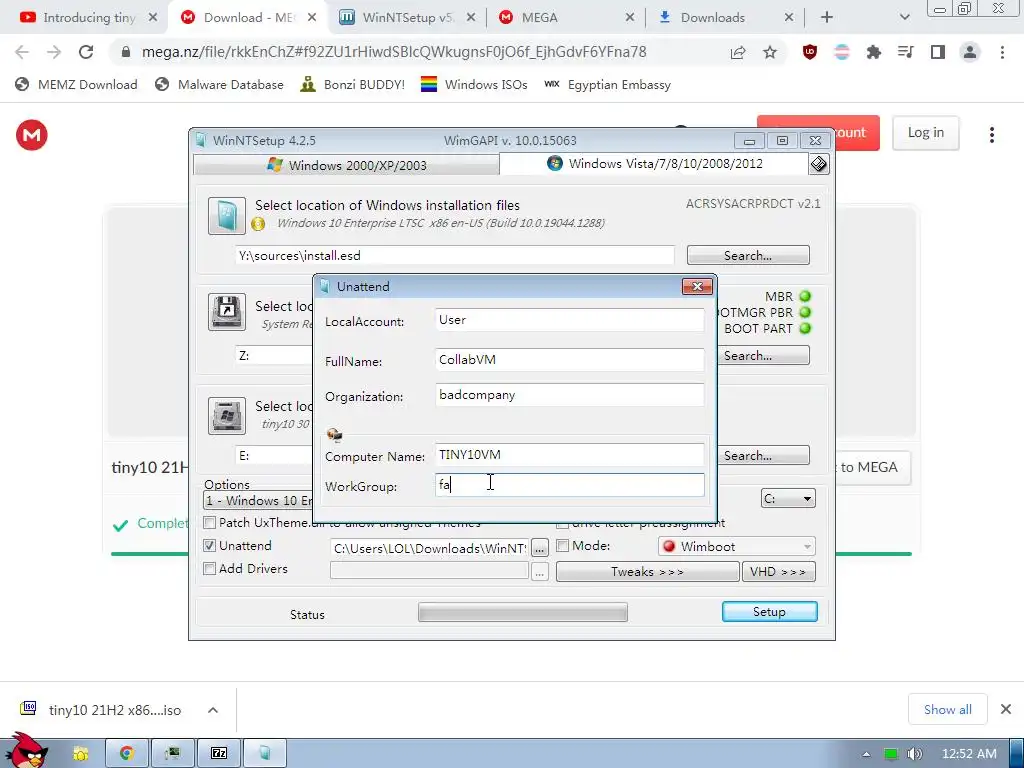
Task: Bookmark this page with star icon
Action: click(x=770, y=52)
